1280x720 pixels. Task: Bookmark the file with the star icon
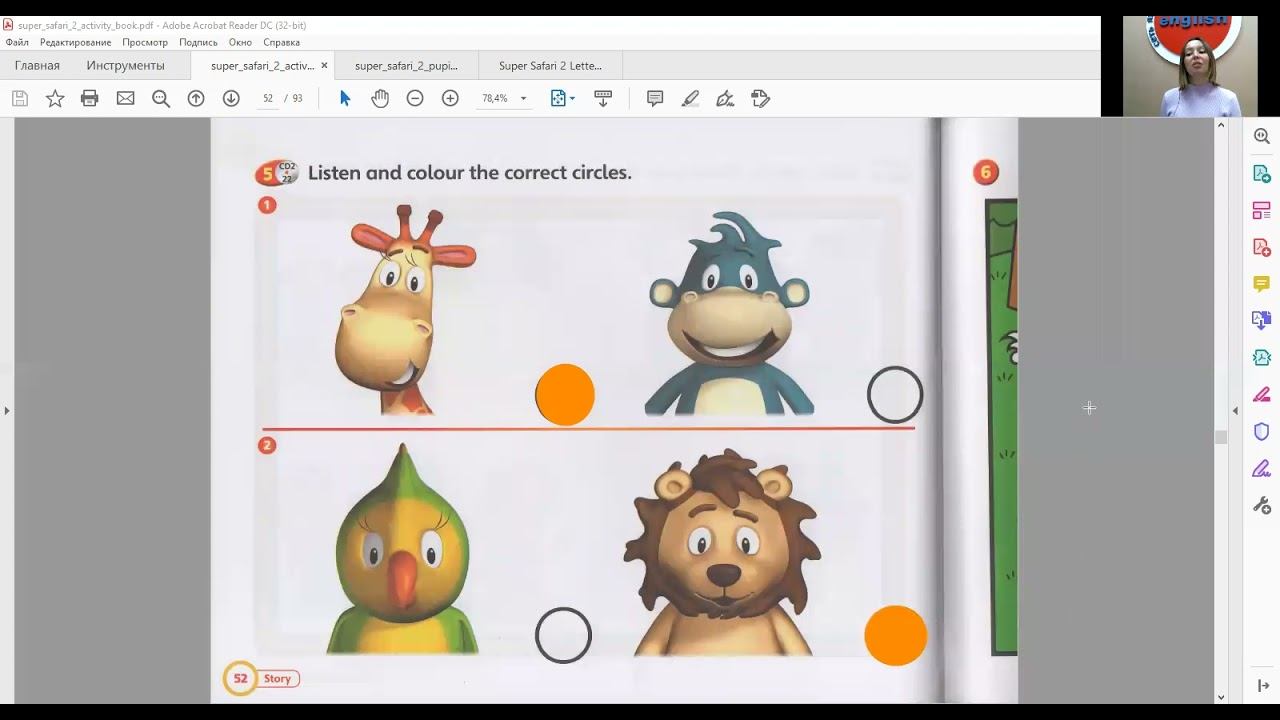coord(55,98)
